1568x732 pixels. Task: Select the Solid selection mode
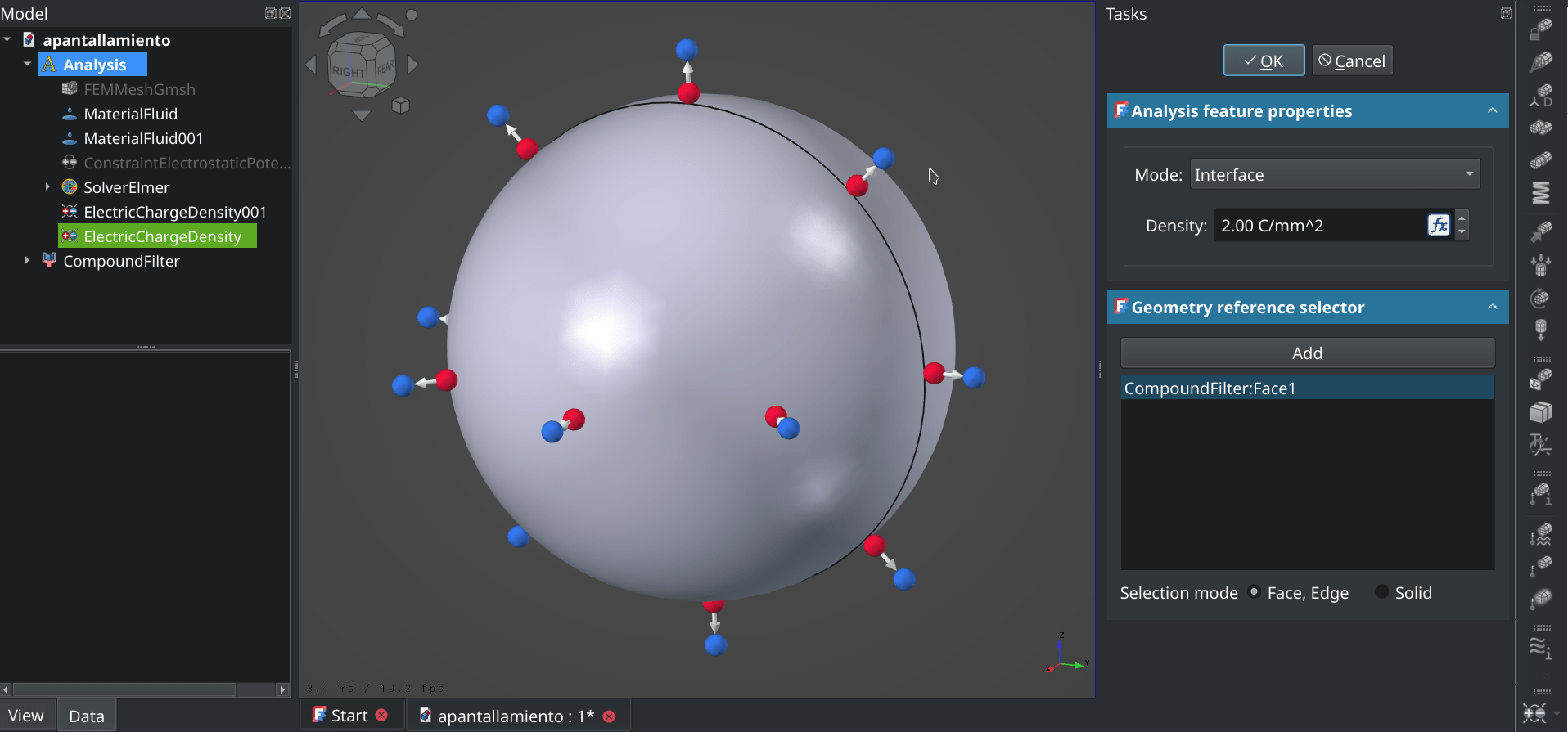click(1381, 592)
